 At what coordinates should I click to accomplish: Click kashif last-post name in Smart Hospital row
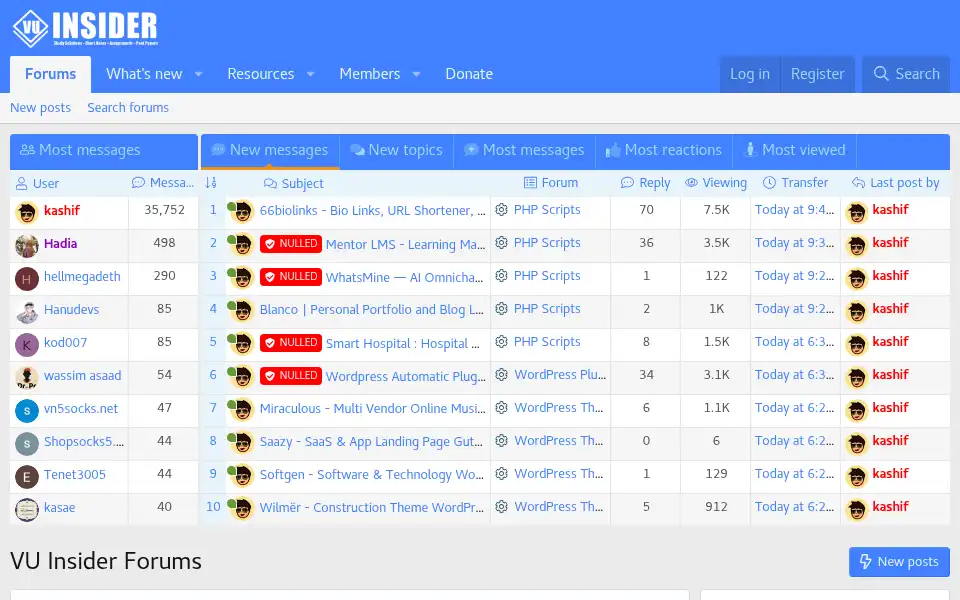point(890,342)
